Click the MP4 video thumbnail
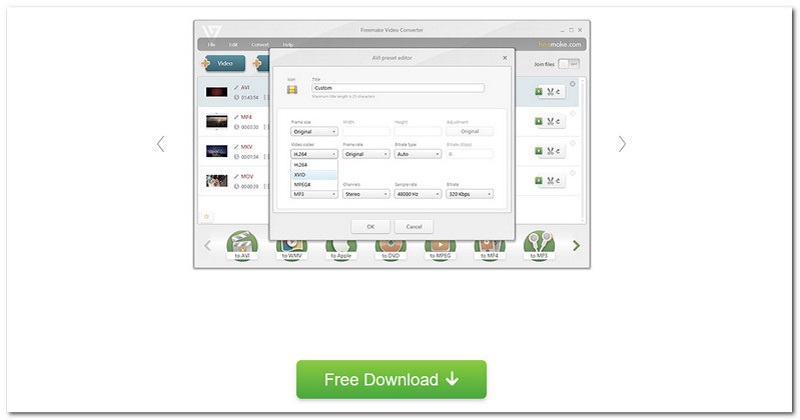This screenshot has width=800, height=420. [216, 121]
